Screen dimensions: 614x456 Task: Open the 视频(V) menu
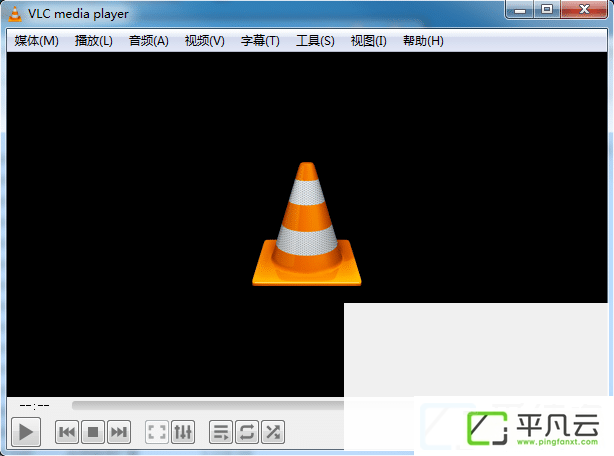click(x=204, y=41)
